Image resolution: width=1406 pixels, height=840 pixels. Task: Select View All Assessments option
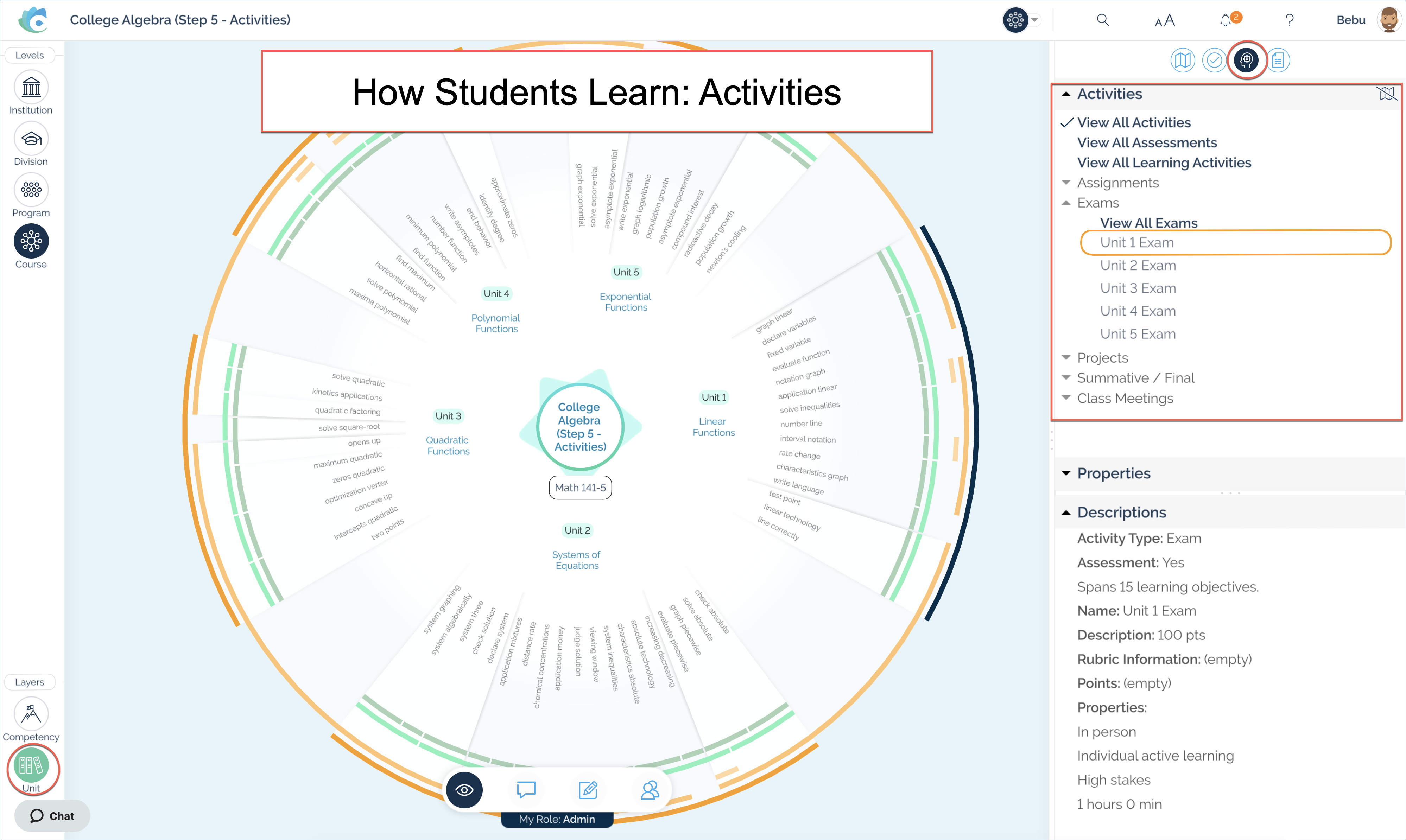[1147, 142]
